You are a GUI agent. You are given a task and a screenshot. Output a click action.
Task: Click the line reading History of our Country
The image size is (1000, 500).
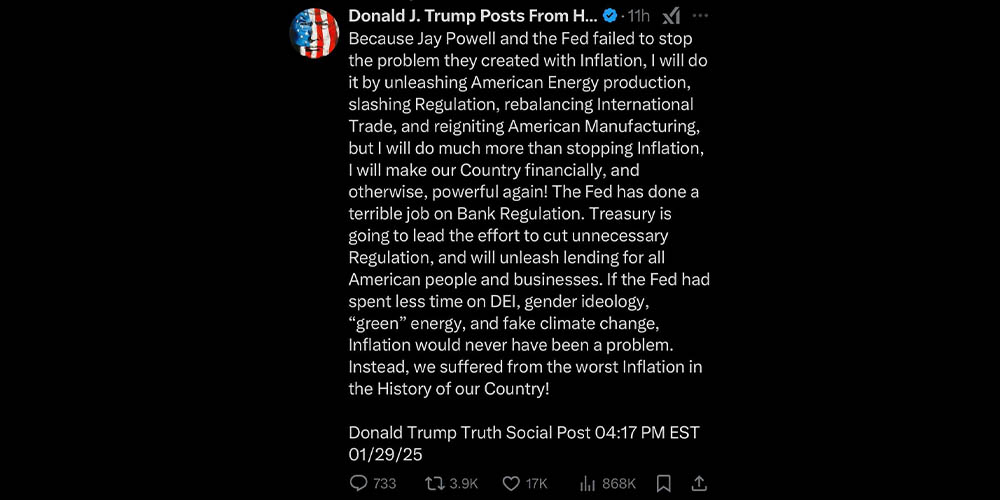[x=449, y=389]
